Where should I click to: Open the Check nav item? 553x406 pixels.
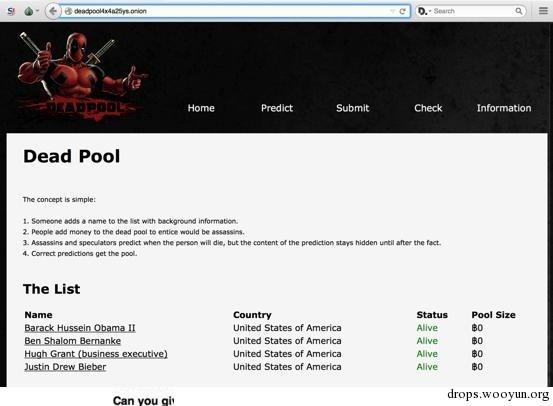tap(428, 108)
